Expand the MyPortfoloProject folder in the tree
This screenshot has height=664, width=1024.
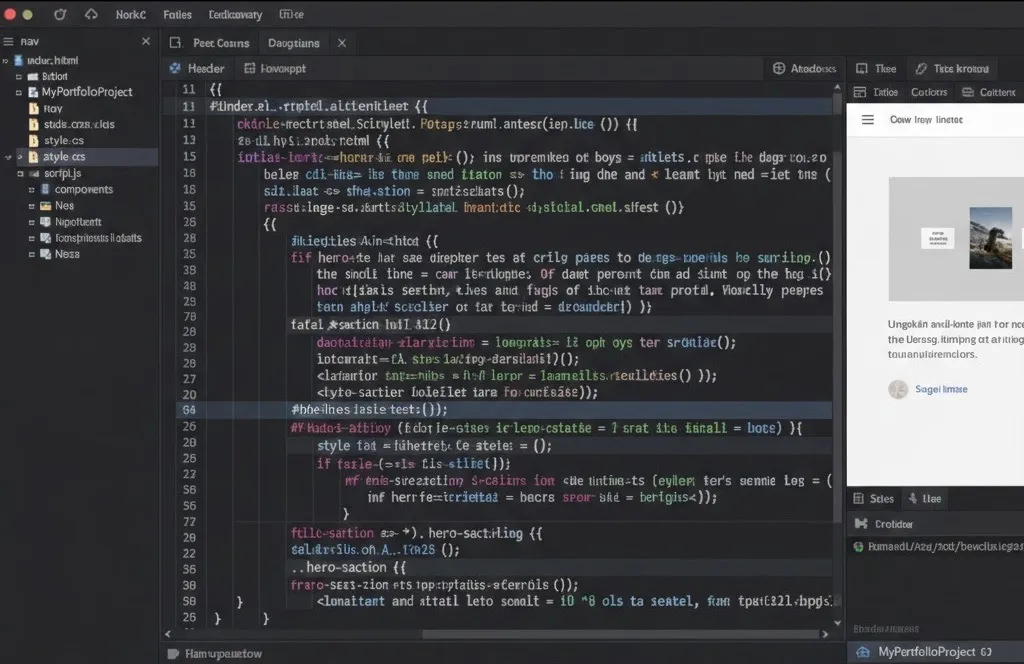pyautogui.click(x=19, y=92)
